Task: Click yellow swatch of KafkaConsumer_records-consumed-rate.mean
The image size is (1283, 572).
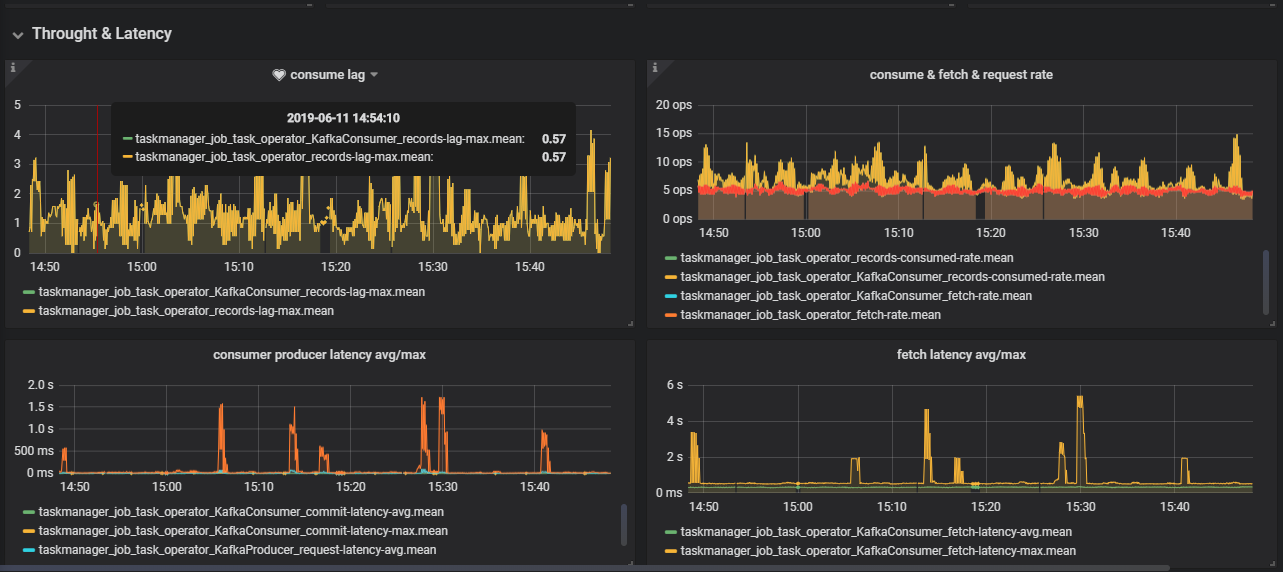Action: point(671,277)
